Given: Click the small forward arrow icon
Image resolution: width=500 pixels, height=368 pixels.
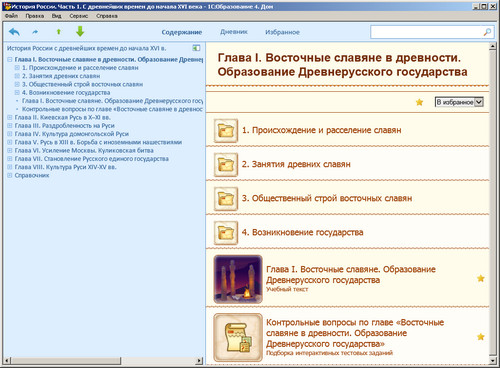Looking at the screenshot, I should coord(35,32).
